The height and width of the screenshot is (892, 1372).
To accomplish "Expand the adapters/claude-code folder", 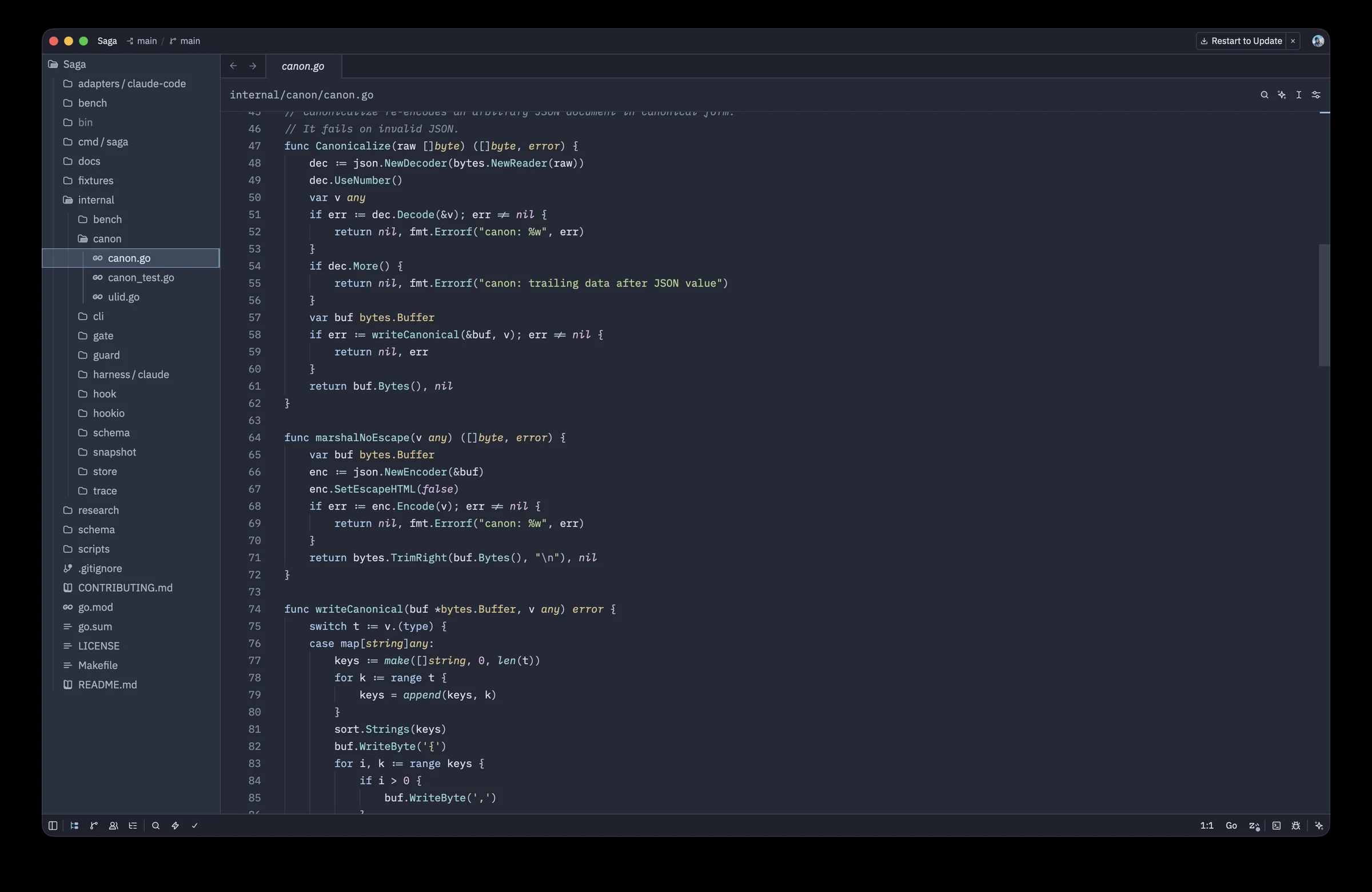I will [x=131, y=83].
